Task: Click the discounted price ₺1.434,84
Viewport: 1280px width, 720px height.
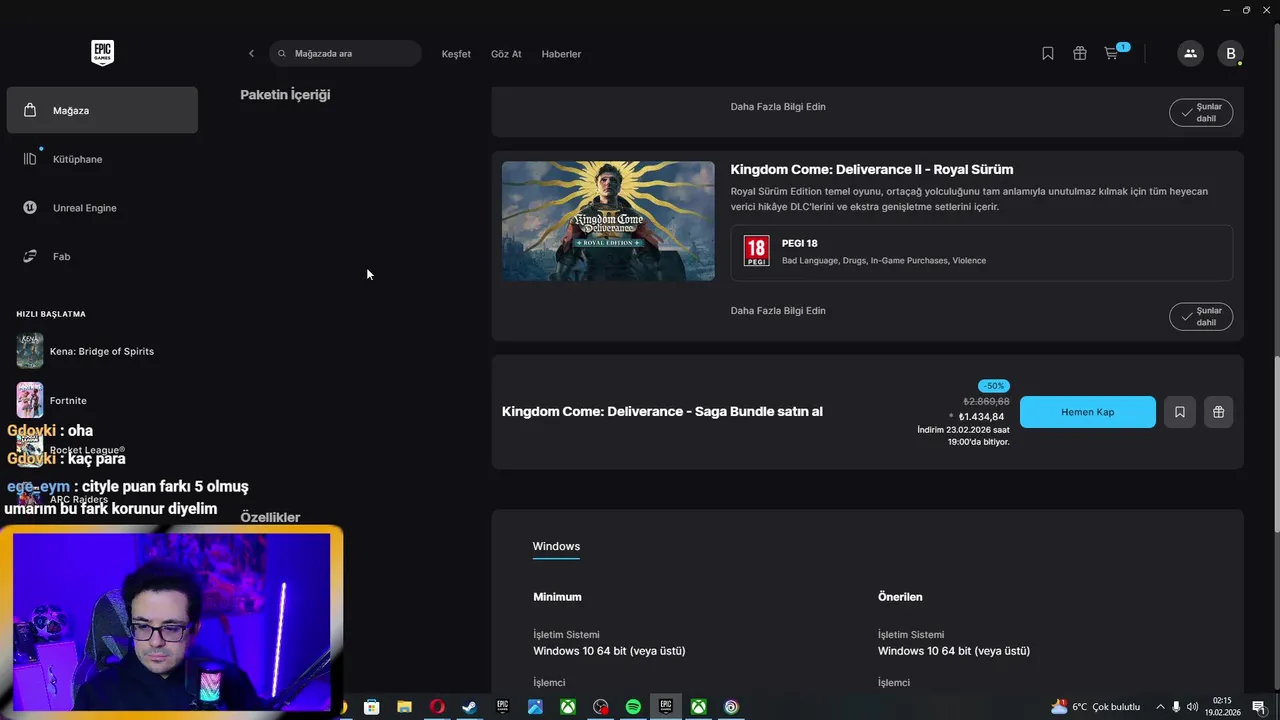Action: 981,417
